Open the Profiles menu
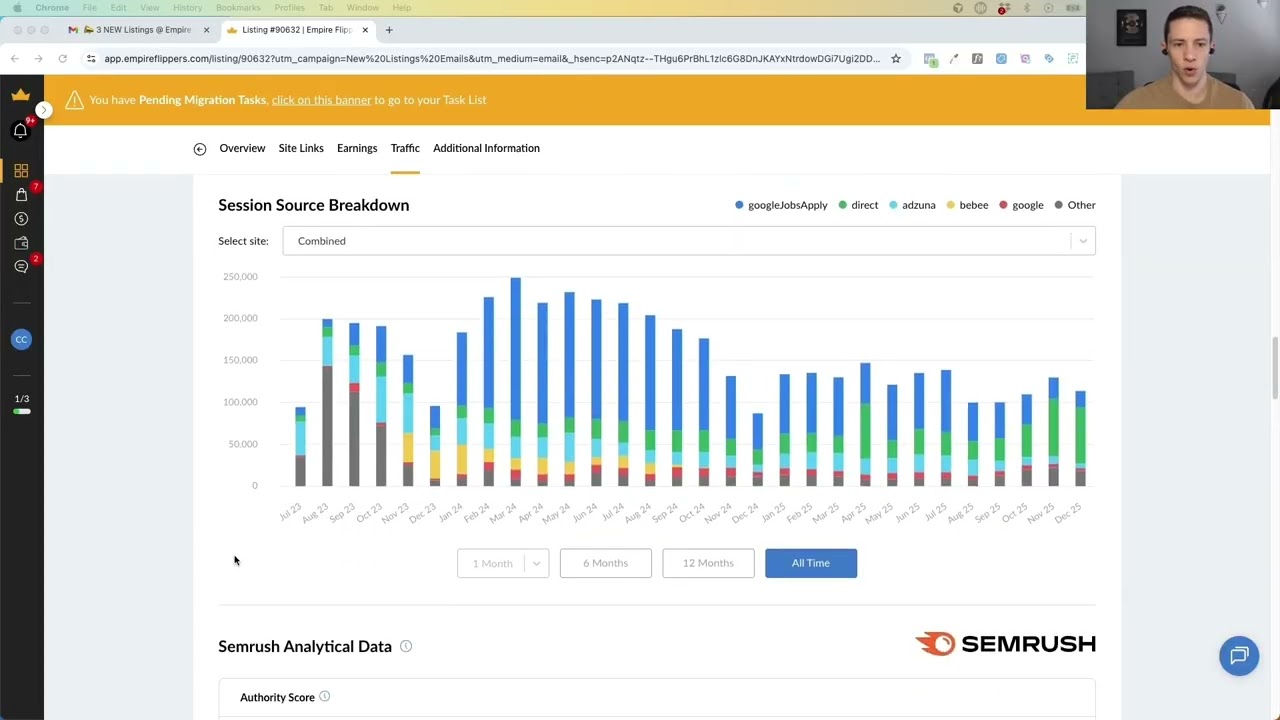The height and width of the screenshot is (720, 1280). pos(289,8)
